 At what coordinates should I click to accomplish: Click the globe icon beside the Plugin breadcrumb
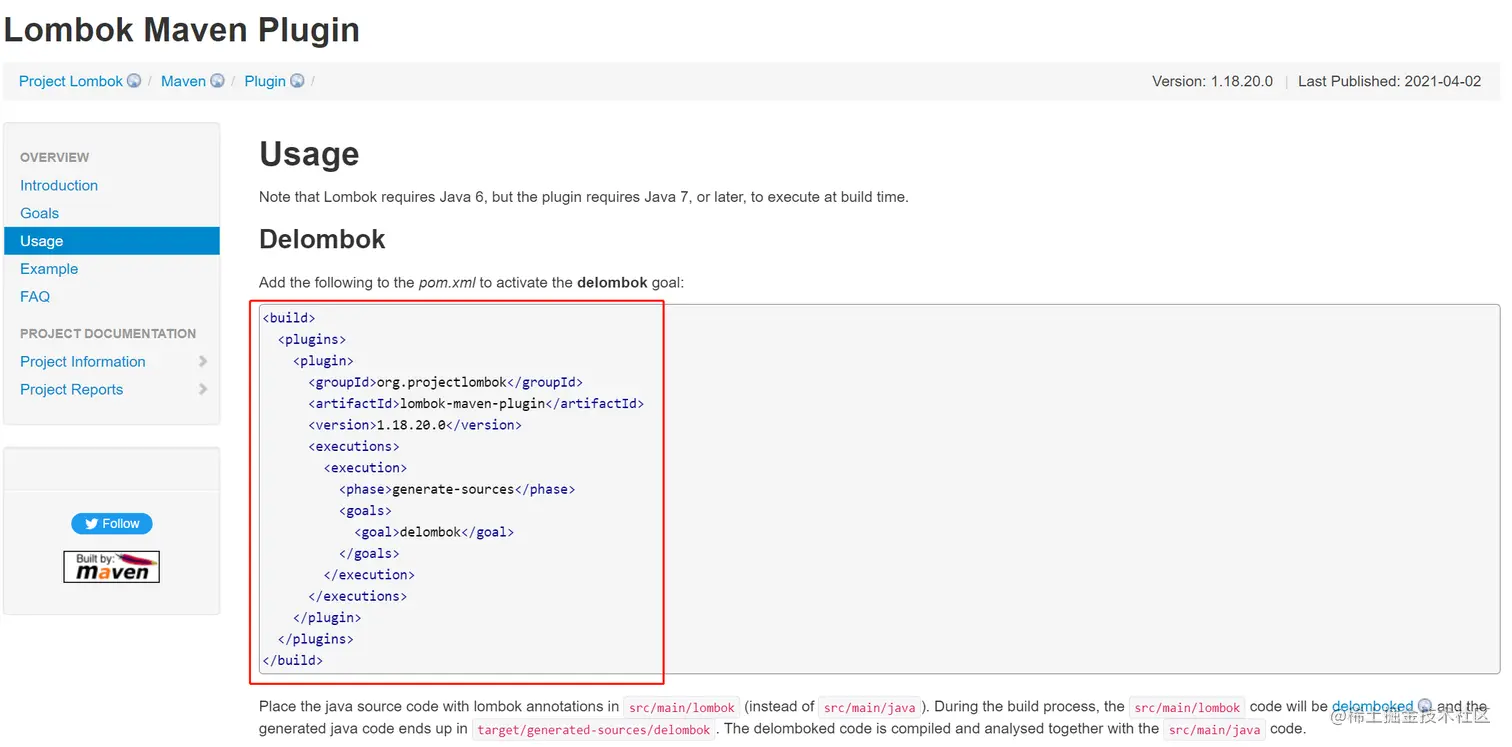(297, 81)
